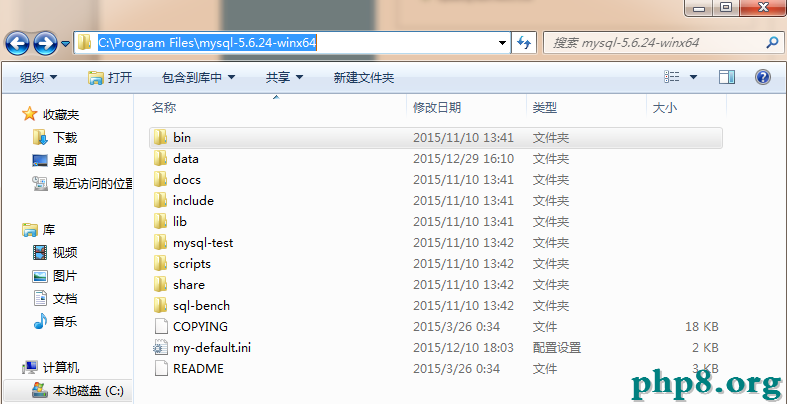Click the 配置设置 type cell
Screen dimensions: 787x404
557,348
